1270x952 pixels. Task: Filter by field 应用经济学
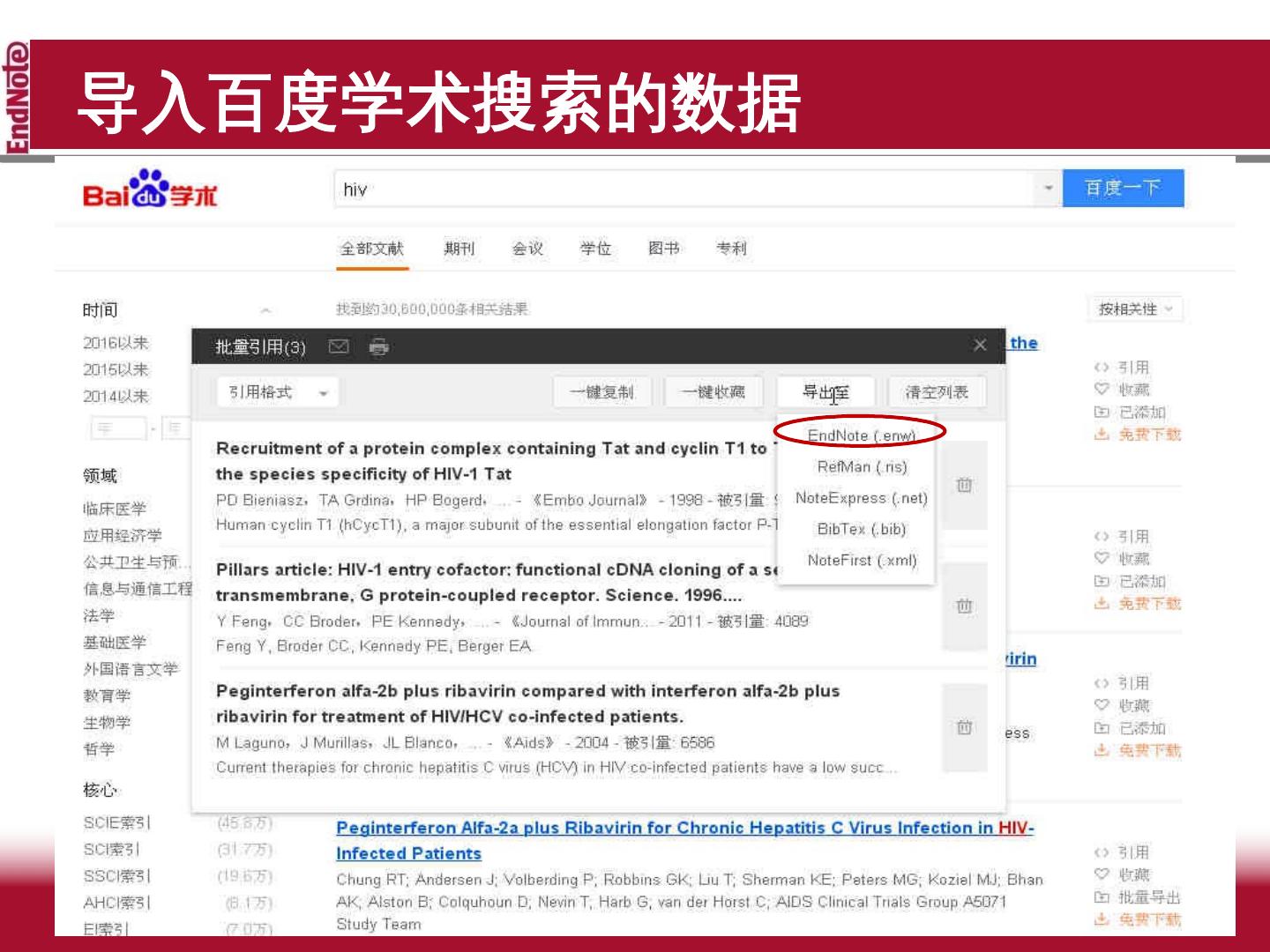click(123, 535)
